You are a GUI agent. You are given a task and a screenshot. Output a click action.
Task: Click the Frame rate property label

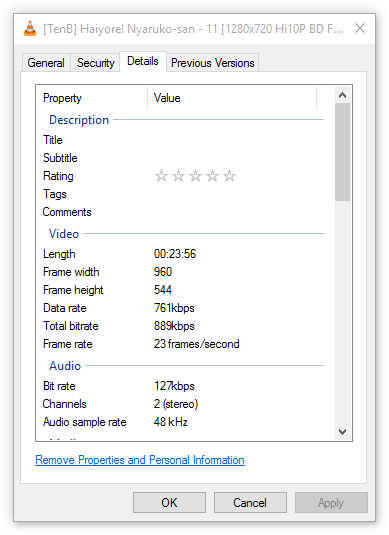[x=68, y=344]
